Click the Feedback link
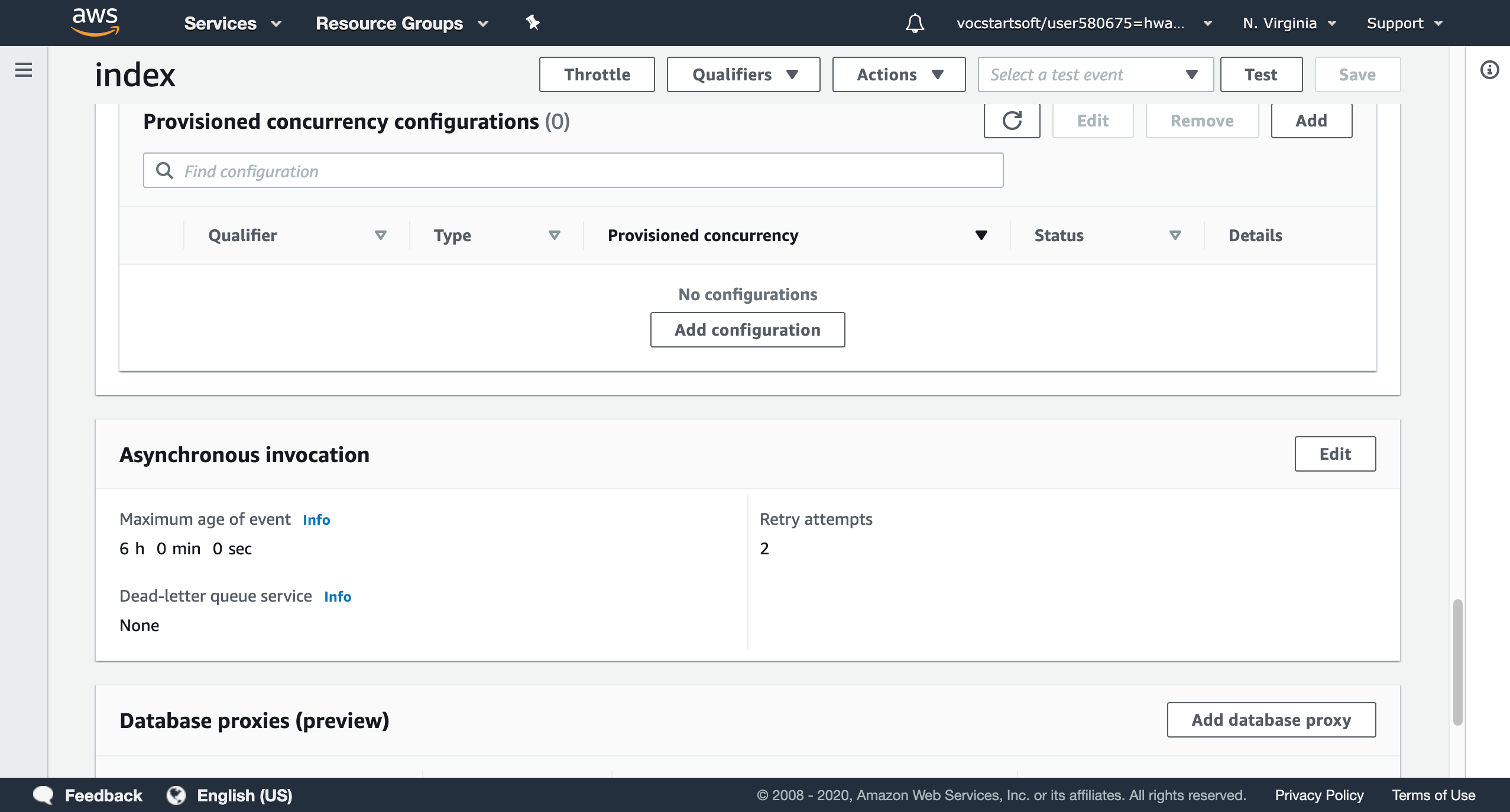Viewport: 1510px width, 812px height. pos(103,795)
